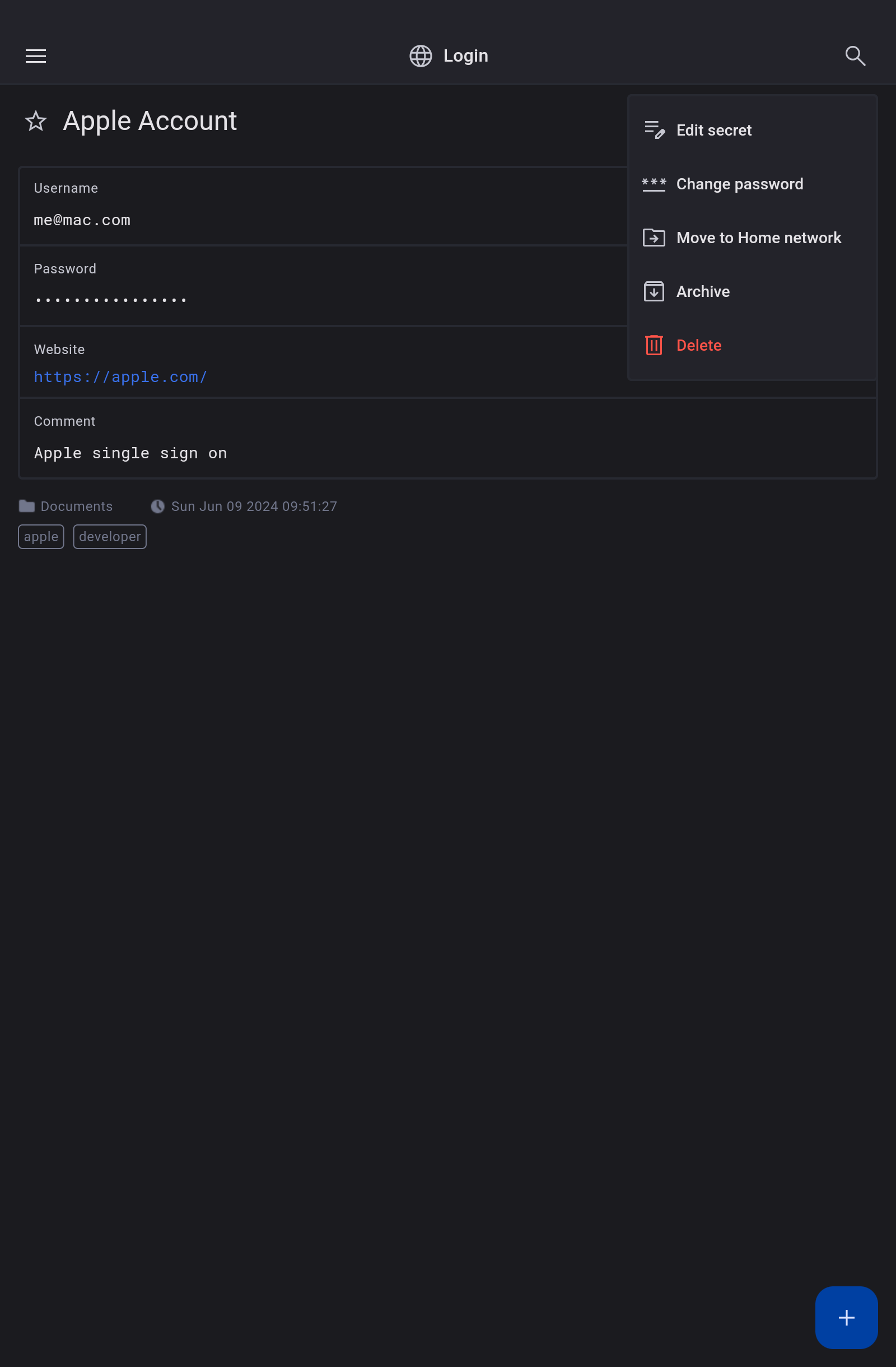Click the archive box icon

pyautogui.click(x=654, y=292)
